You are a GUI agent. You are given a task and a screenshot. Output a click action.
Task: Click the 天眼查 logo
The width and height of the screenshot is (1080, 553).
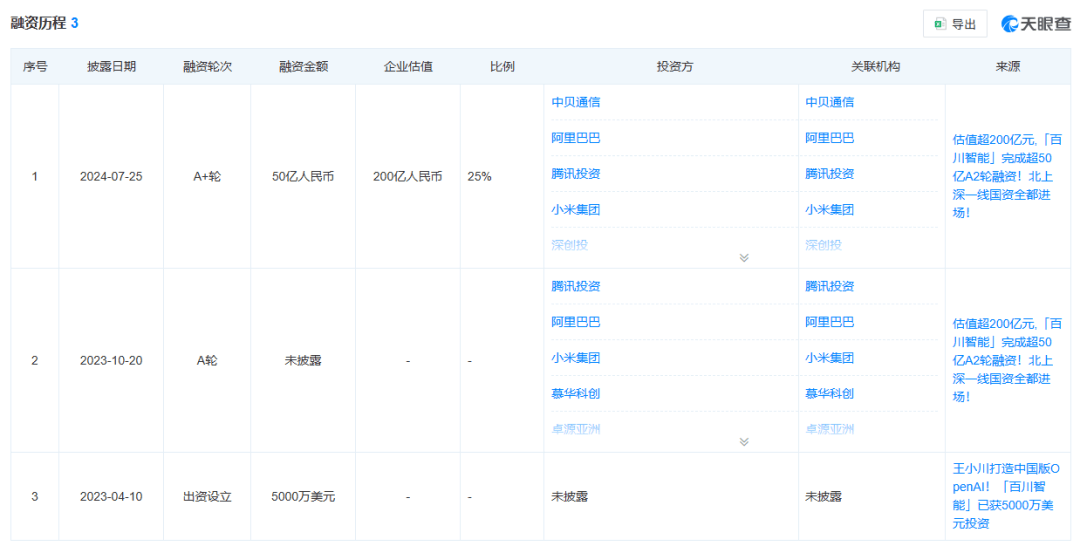click(x=1036, y=24)
